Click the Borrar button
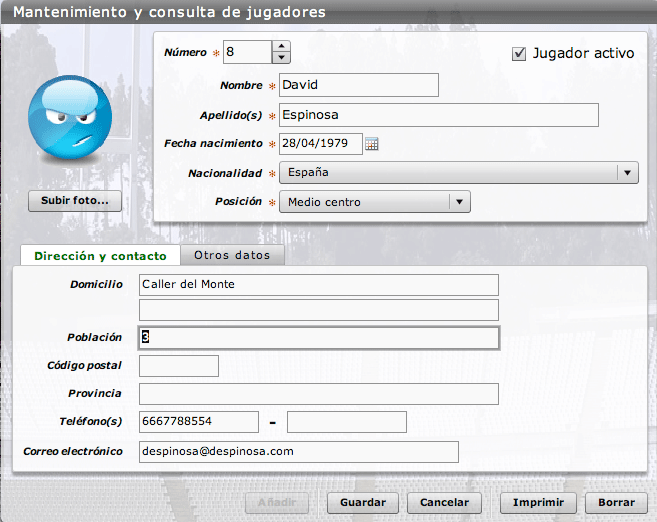Screen dimensions: 657x522 pos(616,503)
